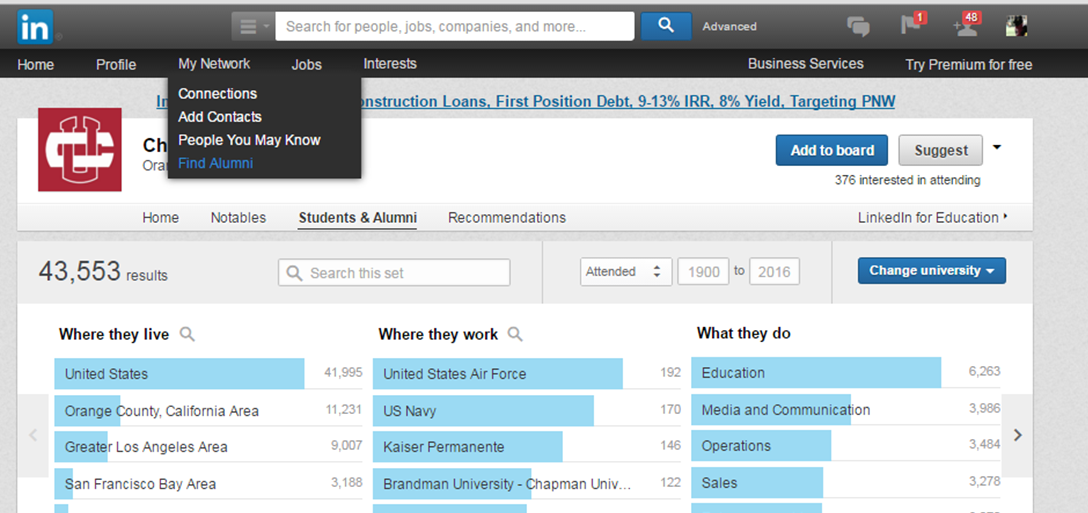Image resolution: width=1088 pixels, height=513 pixels.
Task: Click the Suggest button
Action: [x=940, y=150]
